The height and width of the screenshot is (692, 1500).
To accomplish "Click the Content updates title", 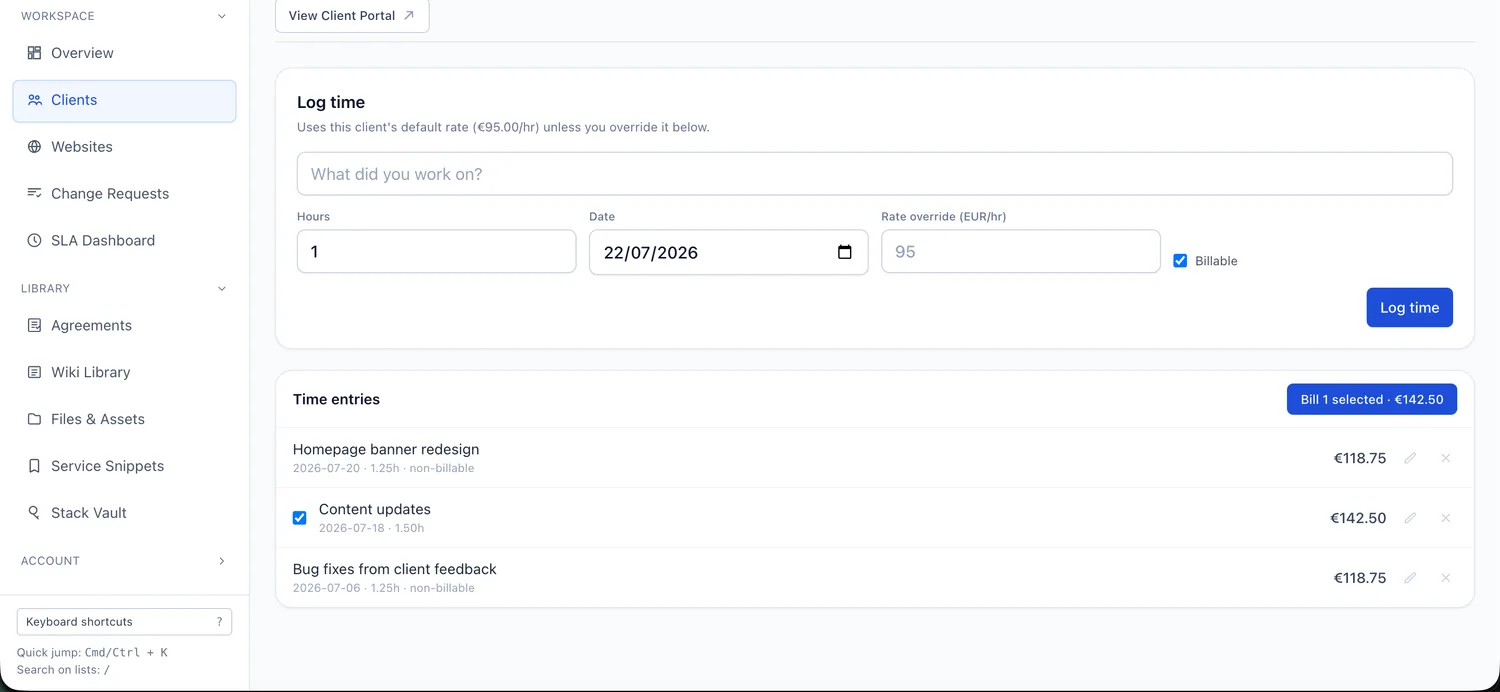I will 375,509.
